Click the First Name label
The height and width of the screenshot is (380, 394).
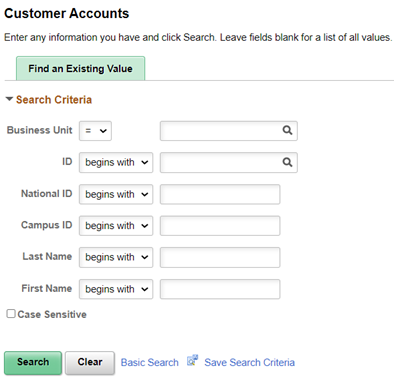pos(47,288)
